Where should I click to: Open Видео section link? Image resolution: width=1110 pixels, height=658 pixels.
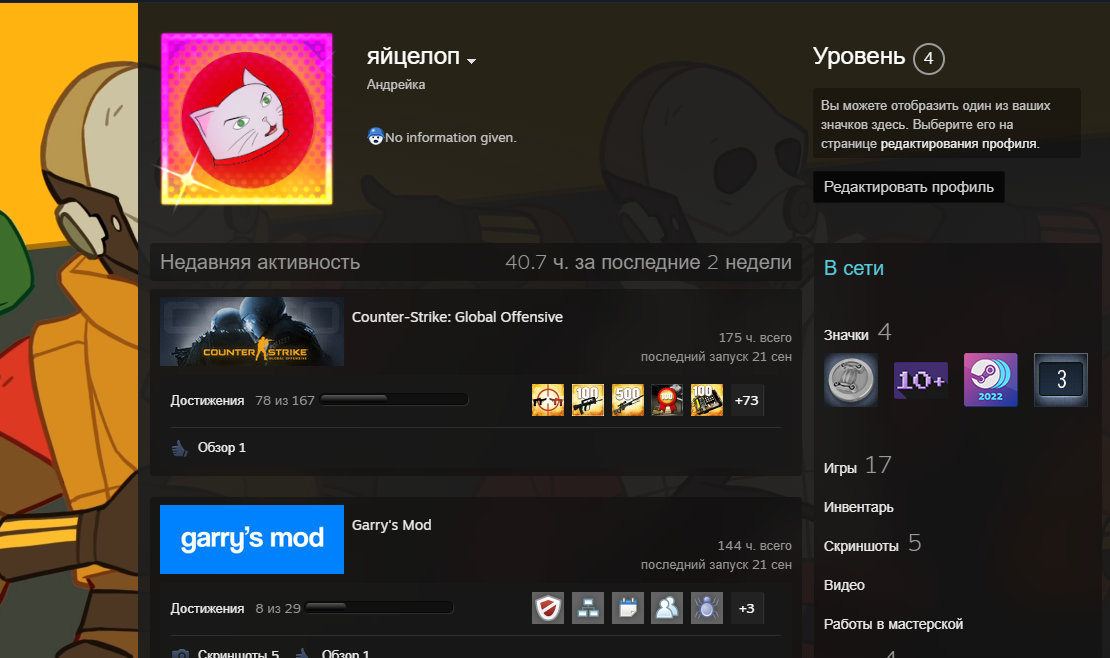point(845,585)
